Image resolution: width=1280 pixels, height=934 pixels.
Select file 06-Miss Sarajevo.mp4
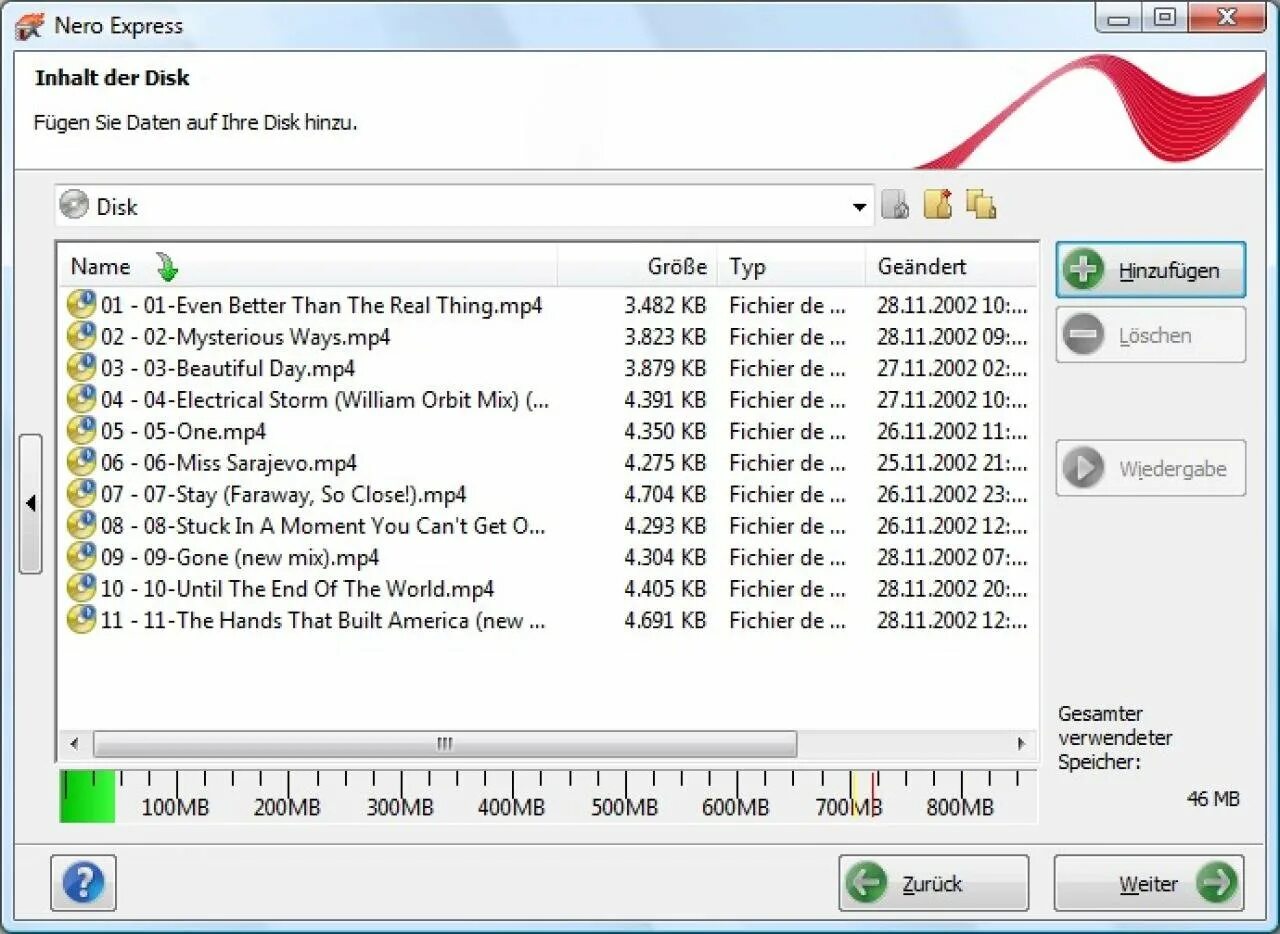pyautogui.click(x=229, y=463)
